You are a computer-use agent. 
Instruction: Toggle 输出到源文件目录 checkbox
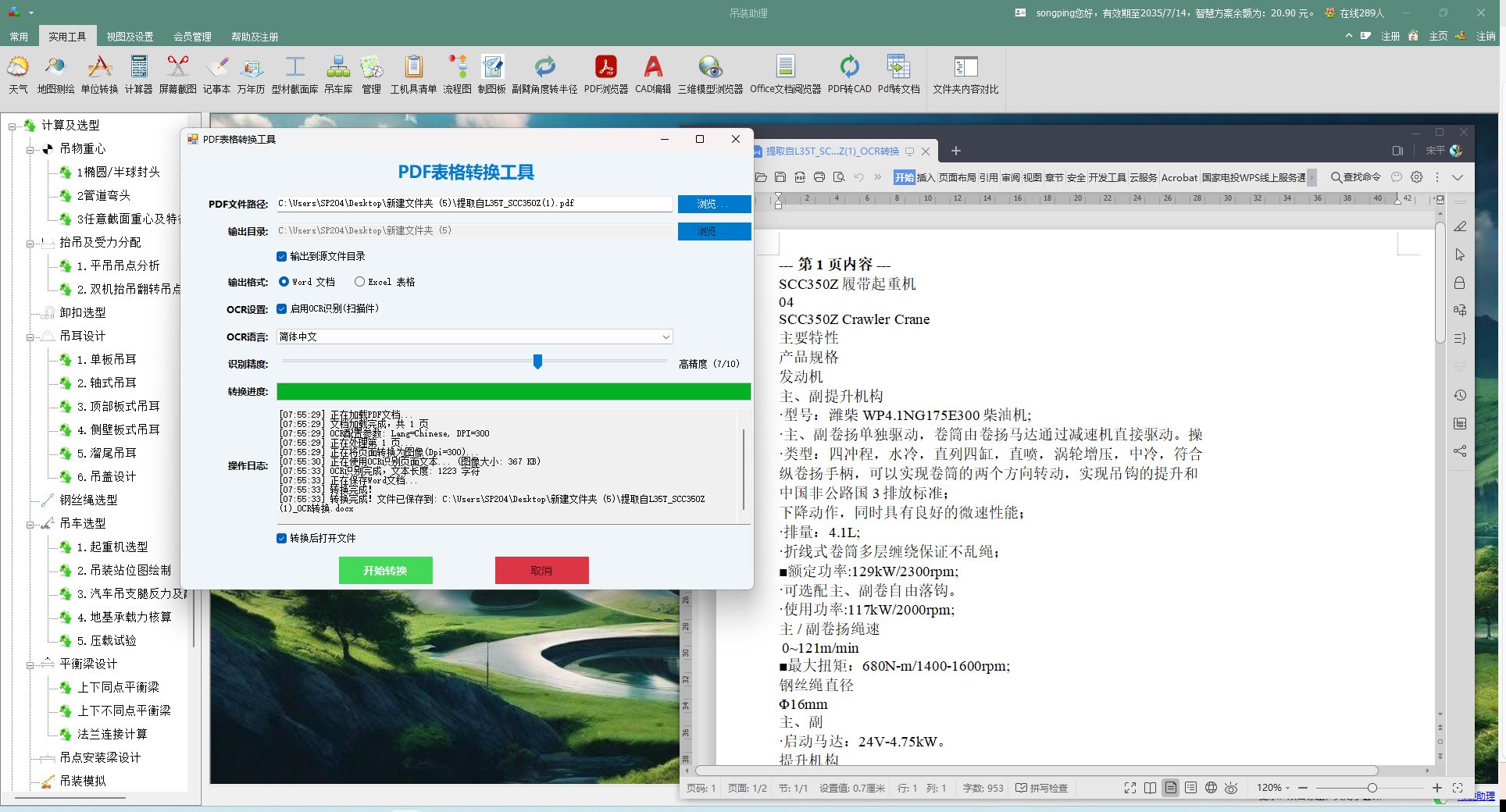click(x=281, y=256)
